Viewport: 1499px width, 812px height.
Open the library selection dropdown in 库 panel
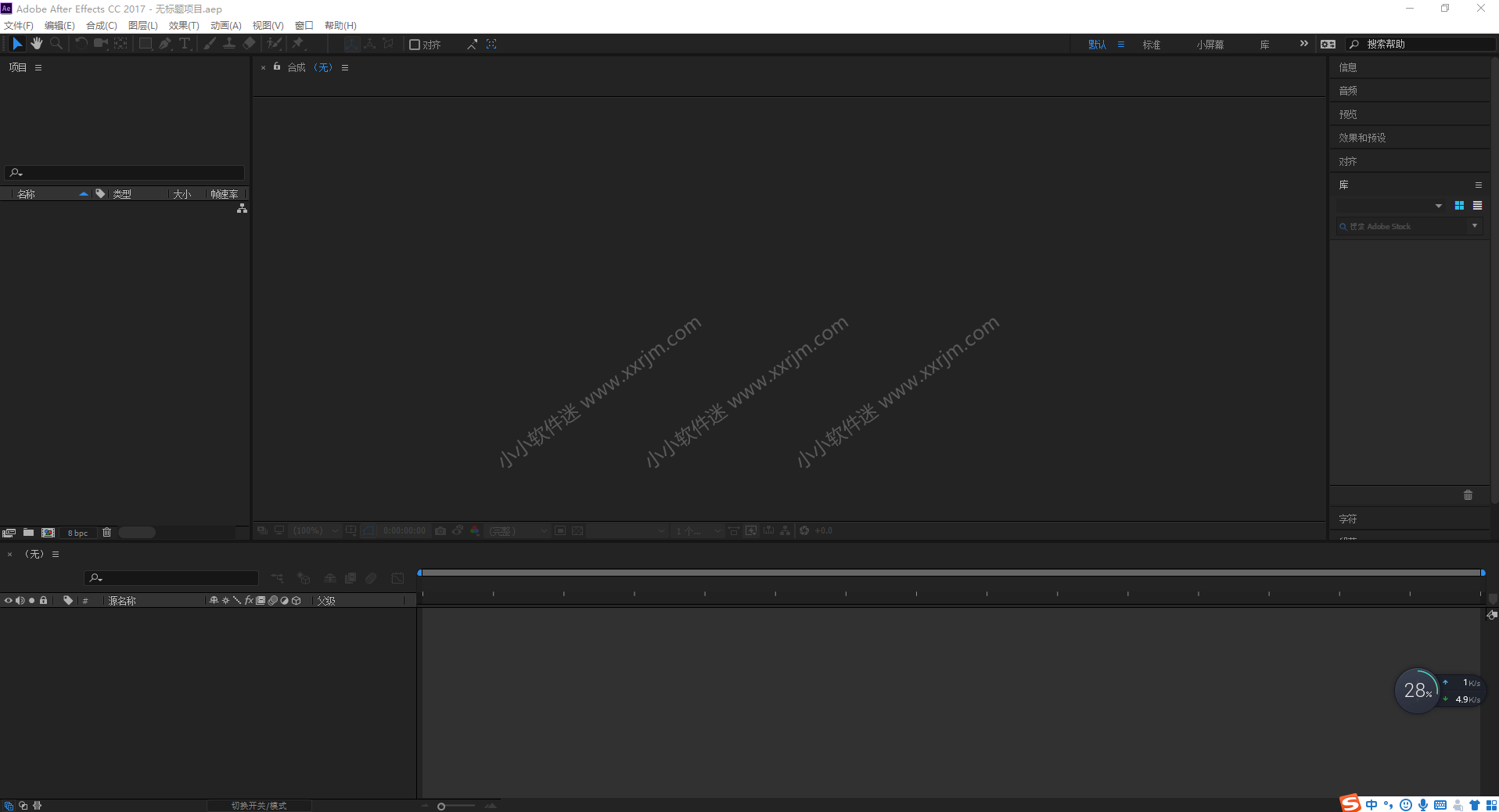1438,206
